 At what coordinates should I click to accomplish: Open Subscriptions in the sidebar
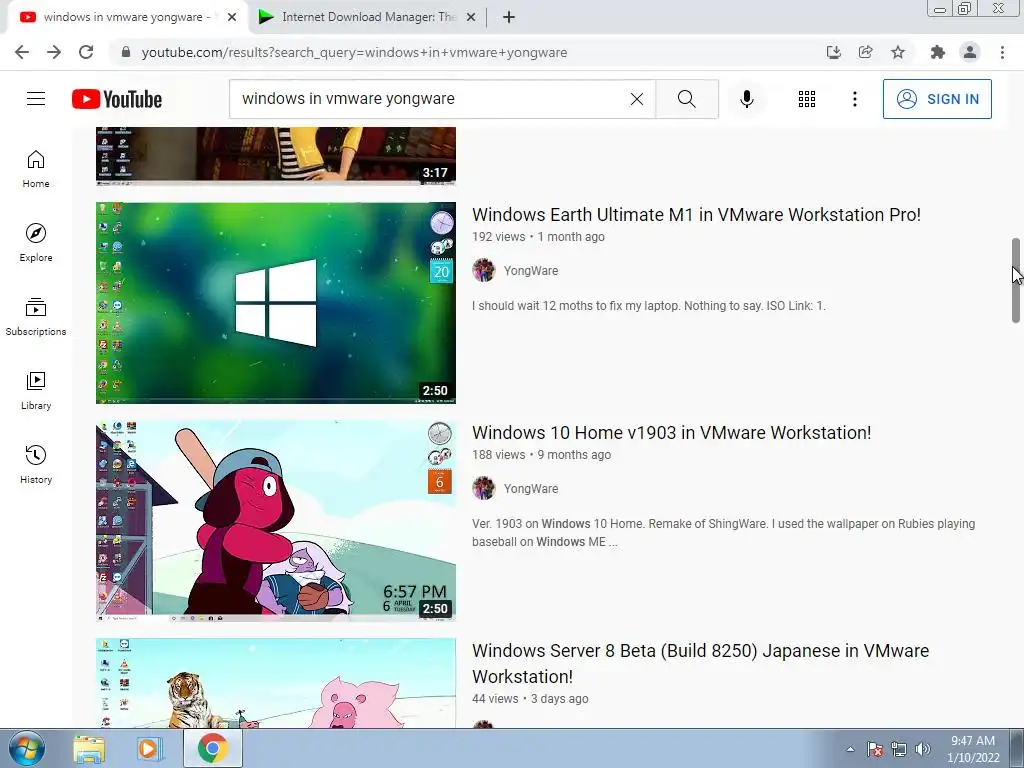(36, 317)
